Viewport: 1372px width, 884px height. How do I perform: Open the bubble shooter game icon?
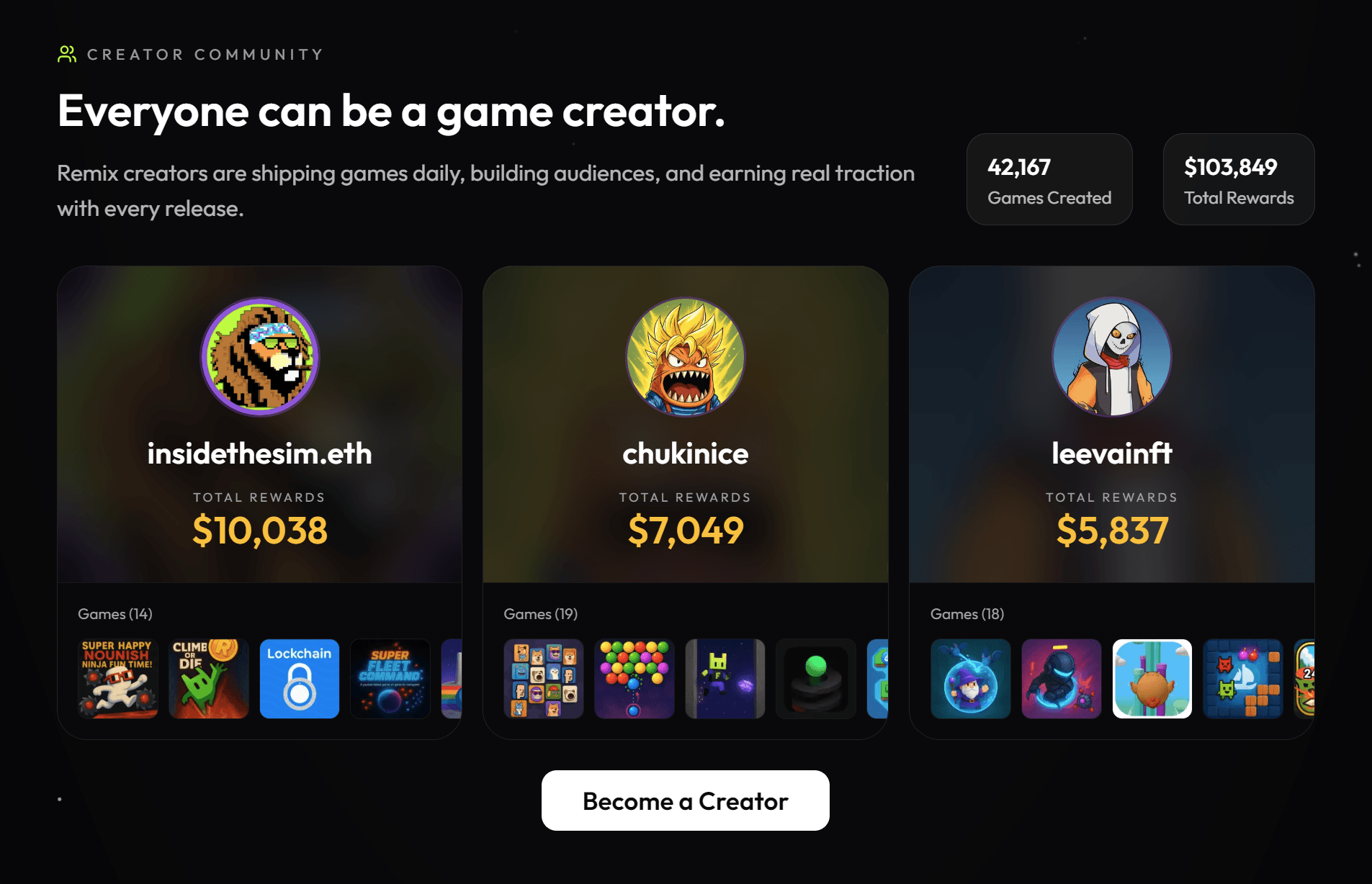coord(635,679)
